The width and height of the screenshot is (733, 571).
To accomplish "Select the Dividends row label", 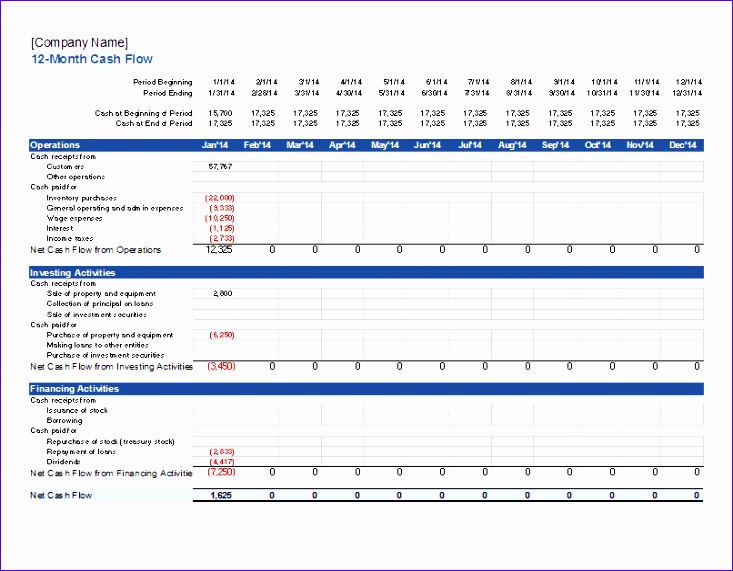I will (x=64, y=462).
